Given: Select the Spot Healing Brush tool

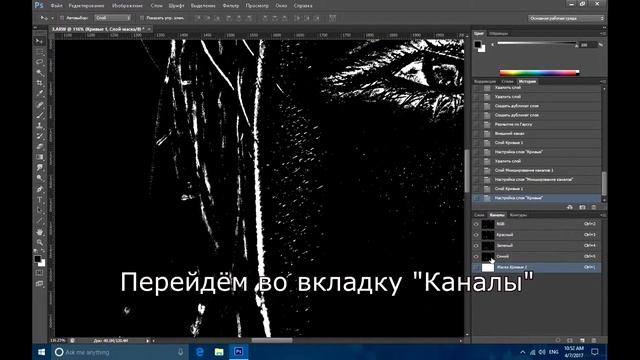Looking at the screenshot, I should (x=40, y=104).
